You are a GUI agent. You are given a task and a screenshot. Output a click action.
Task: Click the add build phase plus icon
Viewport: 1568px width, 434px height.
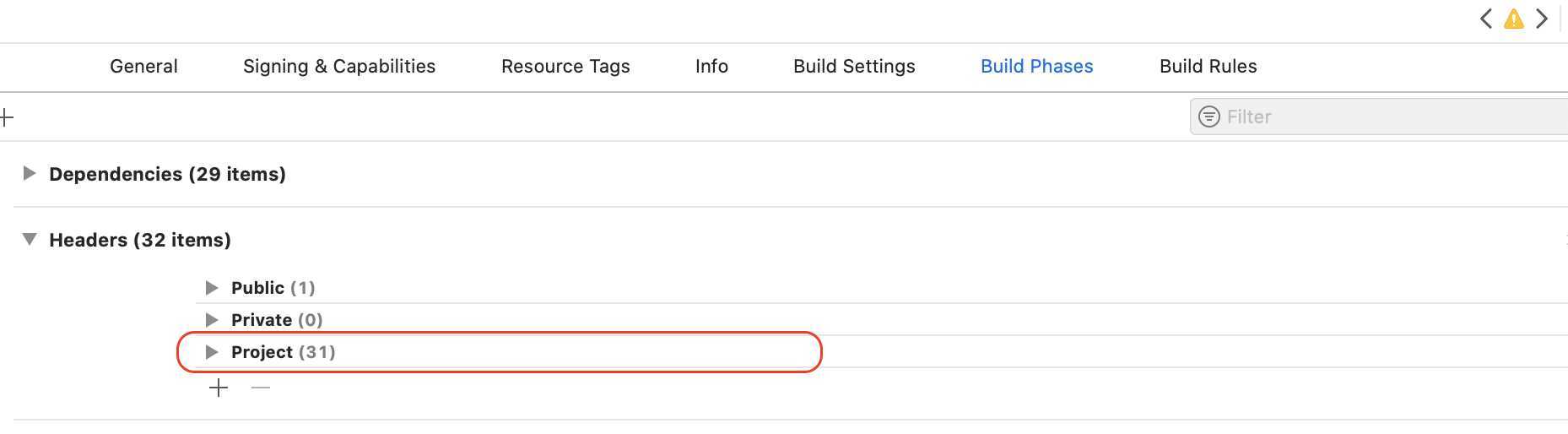tap(7, 117)
